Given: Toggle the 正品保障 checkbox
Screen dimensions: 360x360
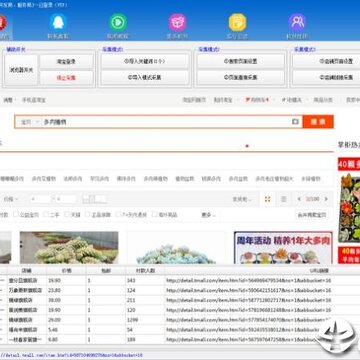Looking at the screenshot, I should (88, 215).
